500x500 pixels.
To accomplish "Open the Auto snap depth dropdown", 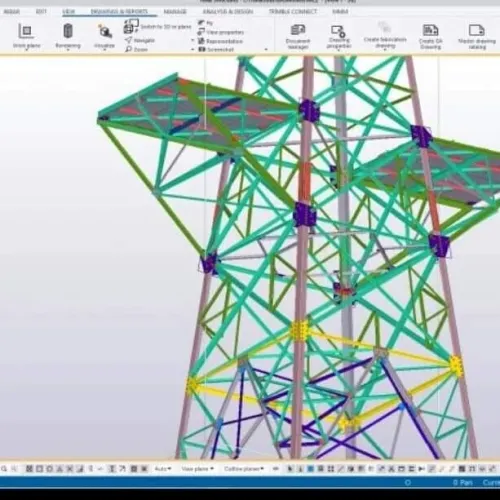I will pos(162,469).
